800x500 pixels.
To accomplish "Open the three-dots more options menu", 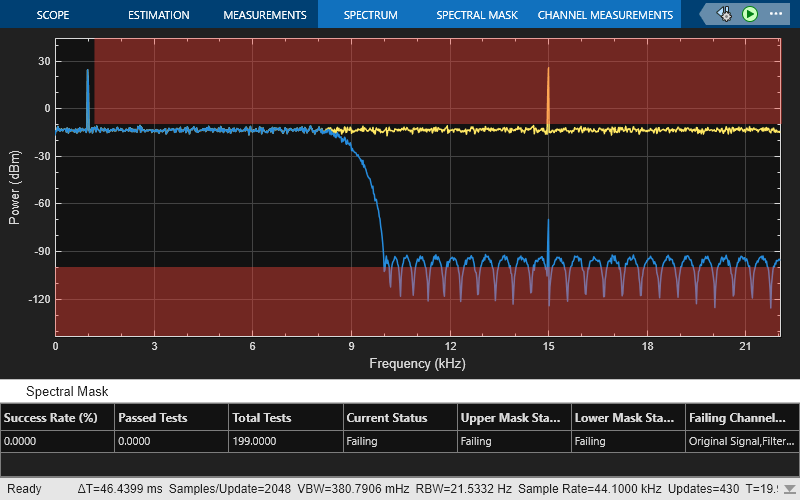I will click(x=776, y=14).
